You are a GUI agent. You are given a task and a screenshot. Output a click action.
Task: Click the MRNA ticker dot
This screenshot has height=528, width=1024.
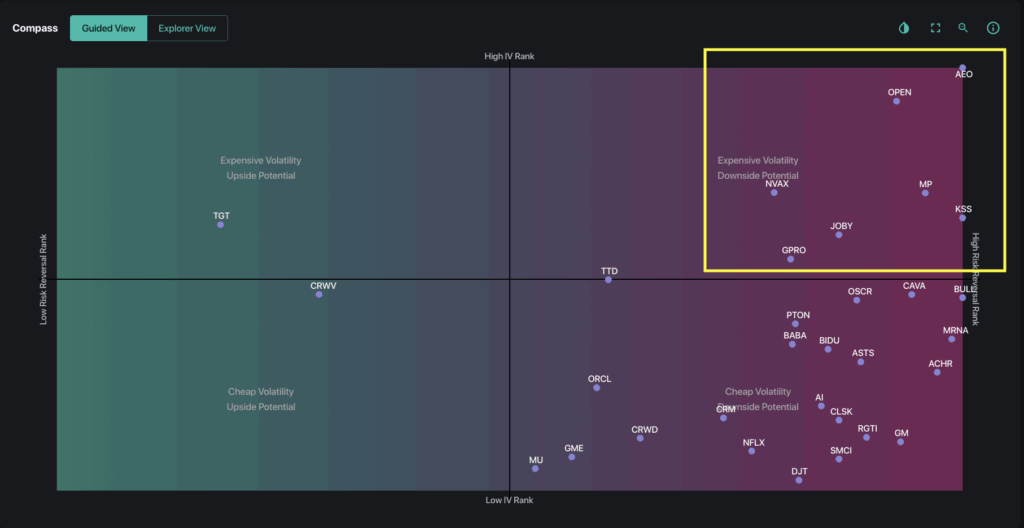[x=952, y=339]
